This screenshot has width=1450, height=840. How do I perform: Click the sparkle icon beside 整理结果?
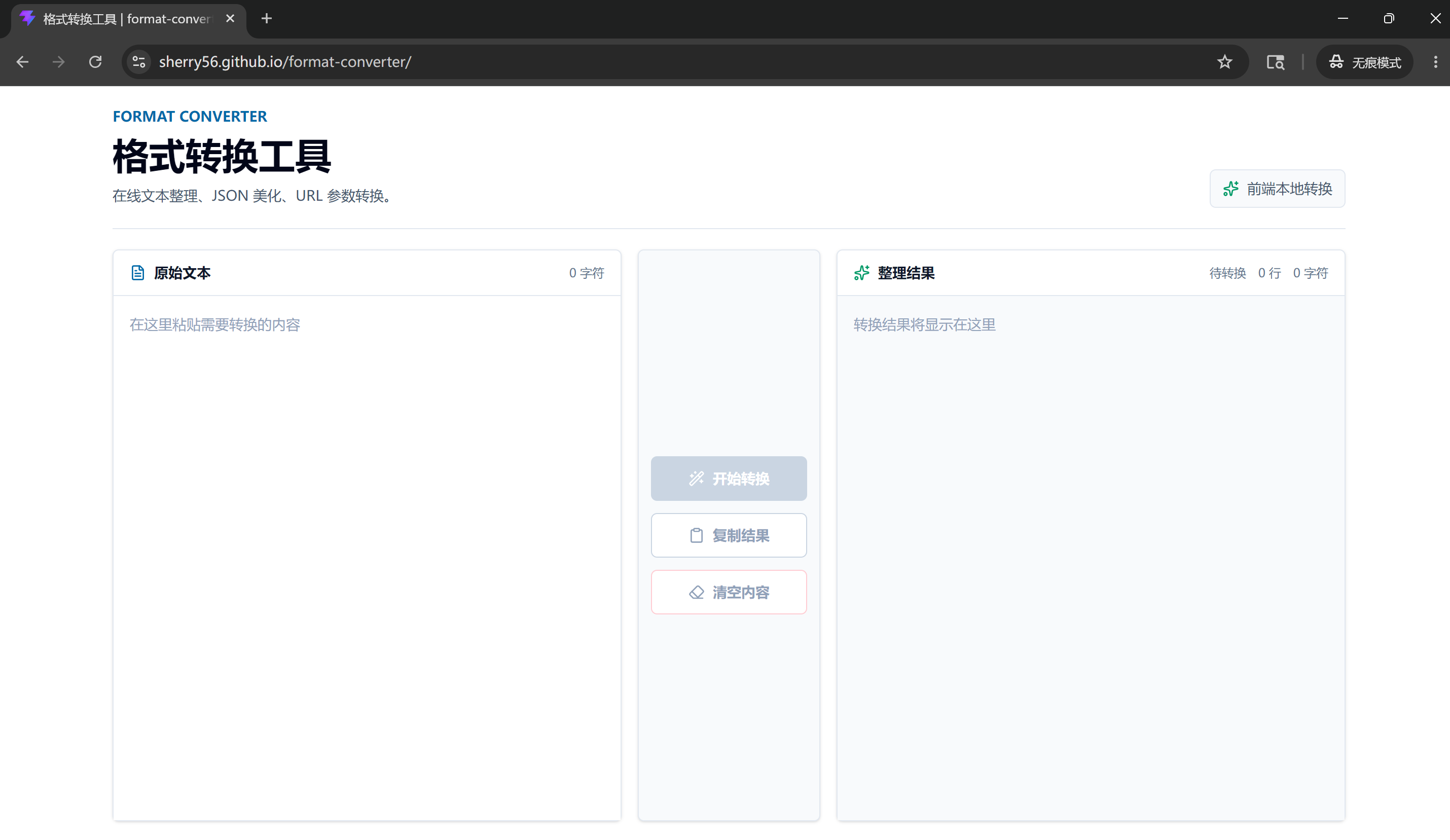coord(861,273)
